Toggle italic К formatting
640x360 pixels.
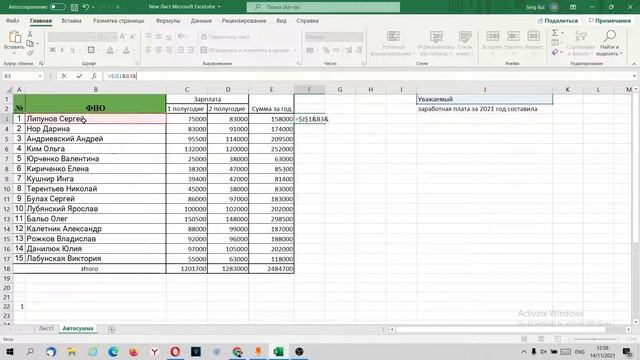[62, 50]
